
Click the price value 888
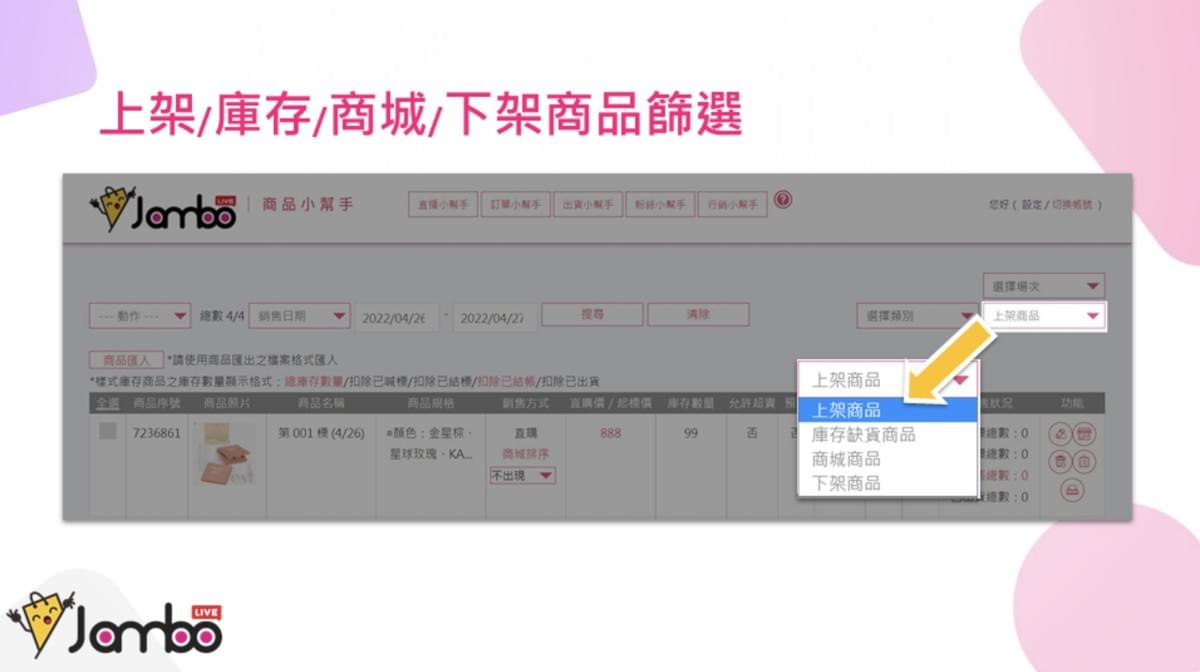pyautogui.click(x=610, y=434)
